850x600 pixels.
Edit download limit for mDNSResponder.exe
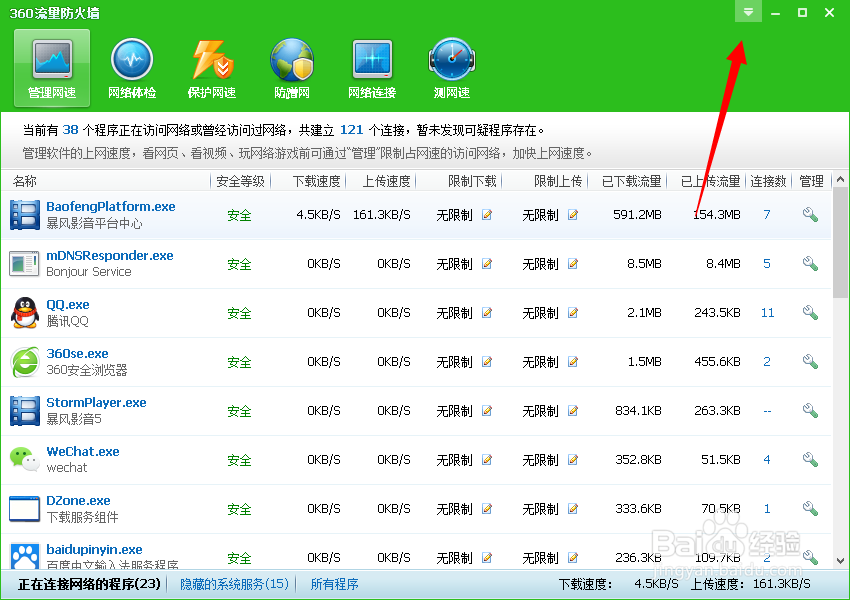487,264
